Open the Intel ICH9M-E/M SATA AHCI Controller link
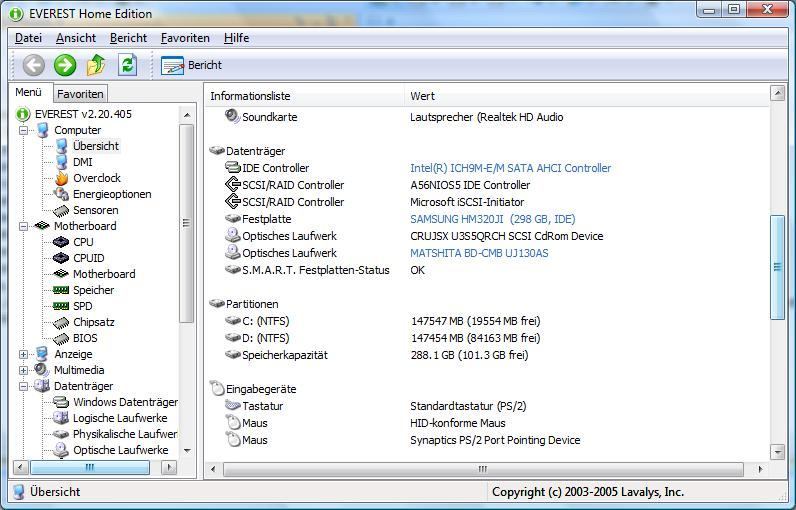 511,168
